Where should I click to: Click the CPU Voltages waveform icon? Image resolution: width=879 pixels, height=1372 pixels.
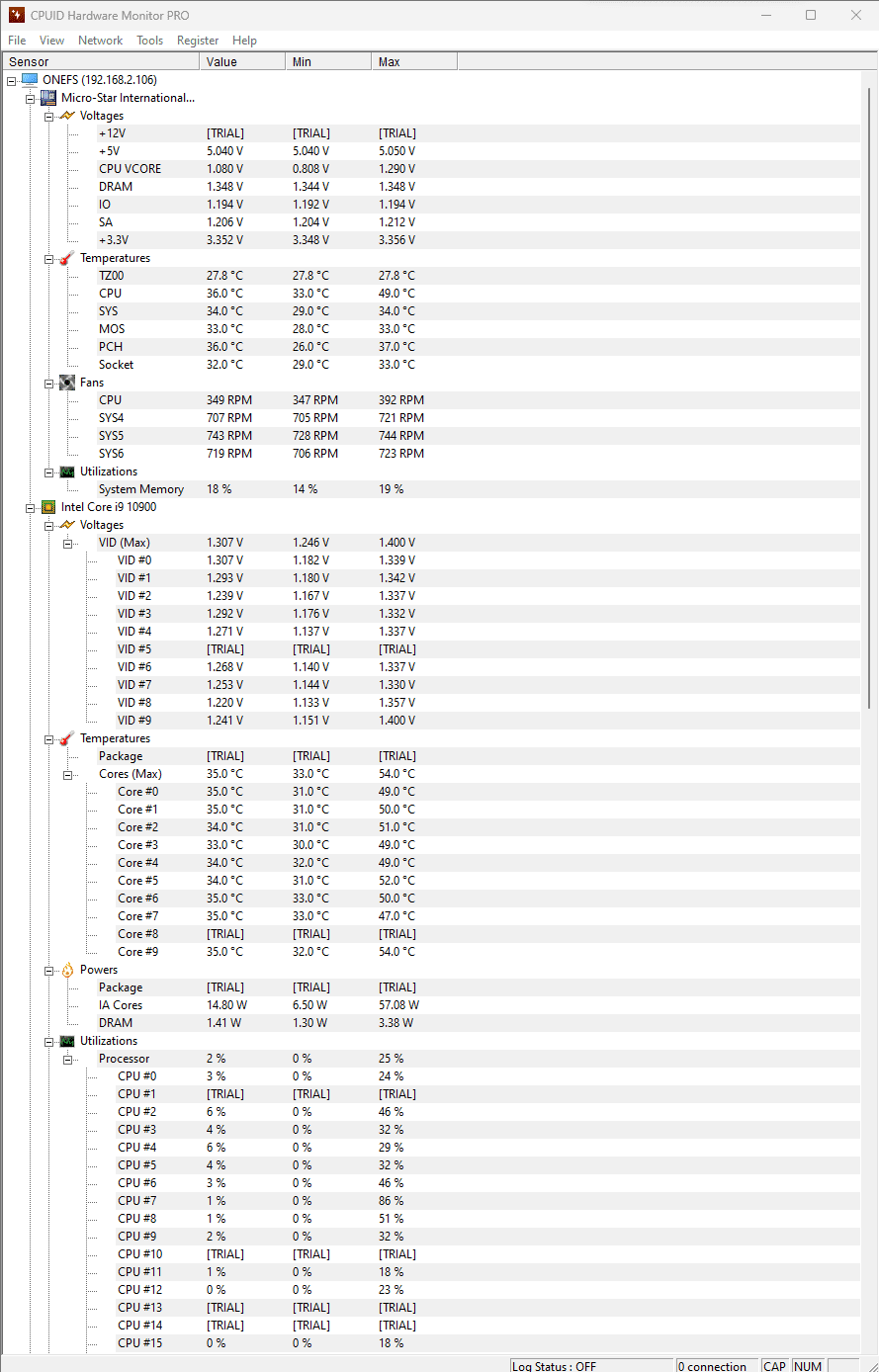[x=67, y=525]
